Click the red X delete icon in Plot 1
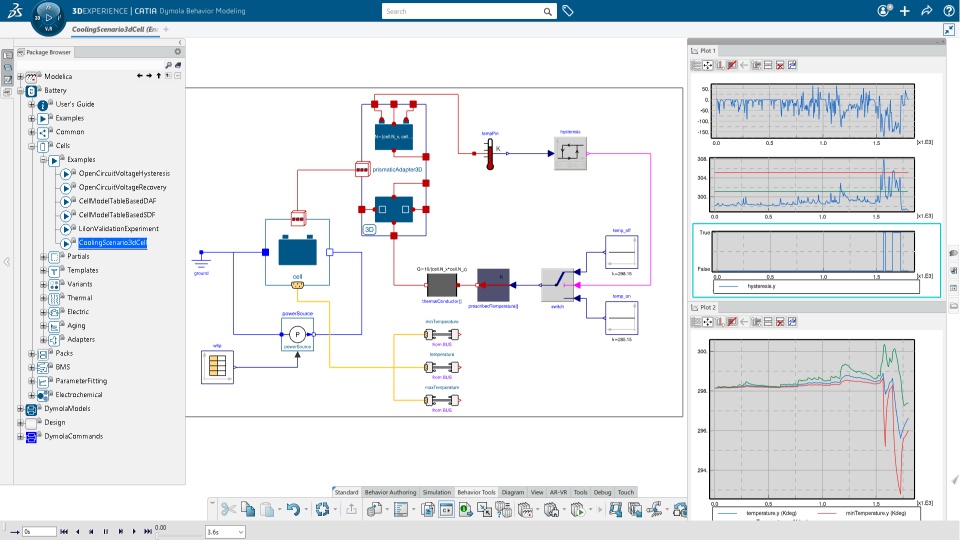 coord(780,65)
